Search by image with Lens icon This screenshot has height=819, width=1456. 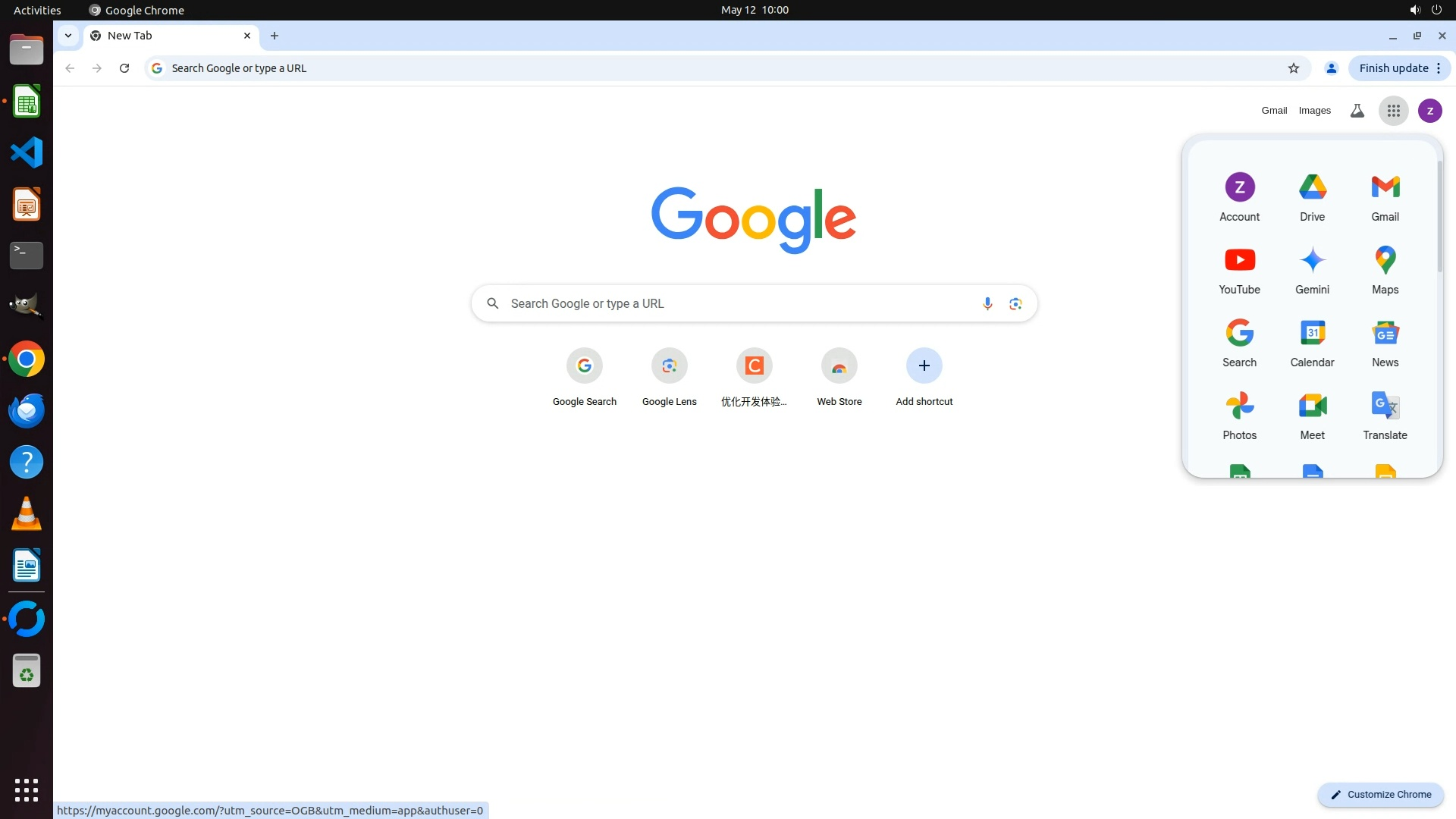point(1015,303)
